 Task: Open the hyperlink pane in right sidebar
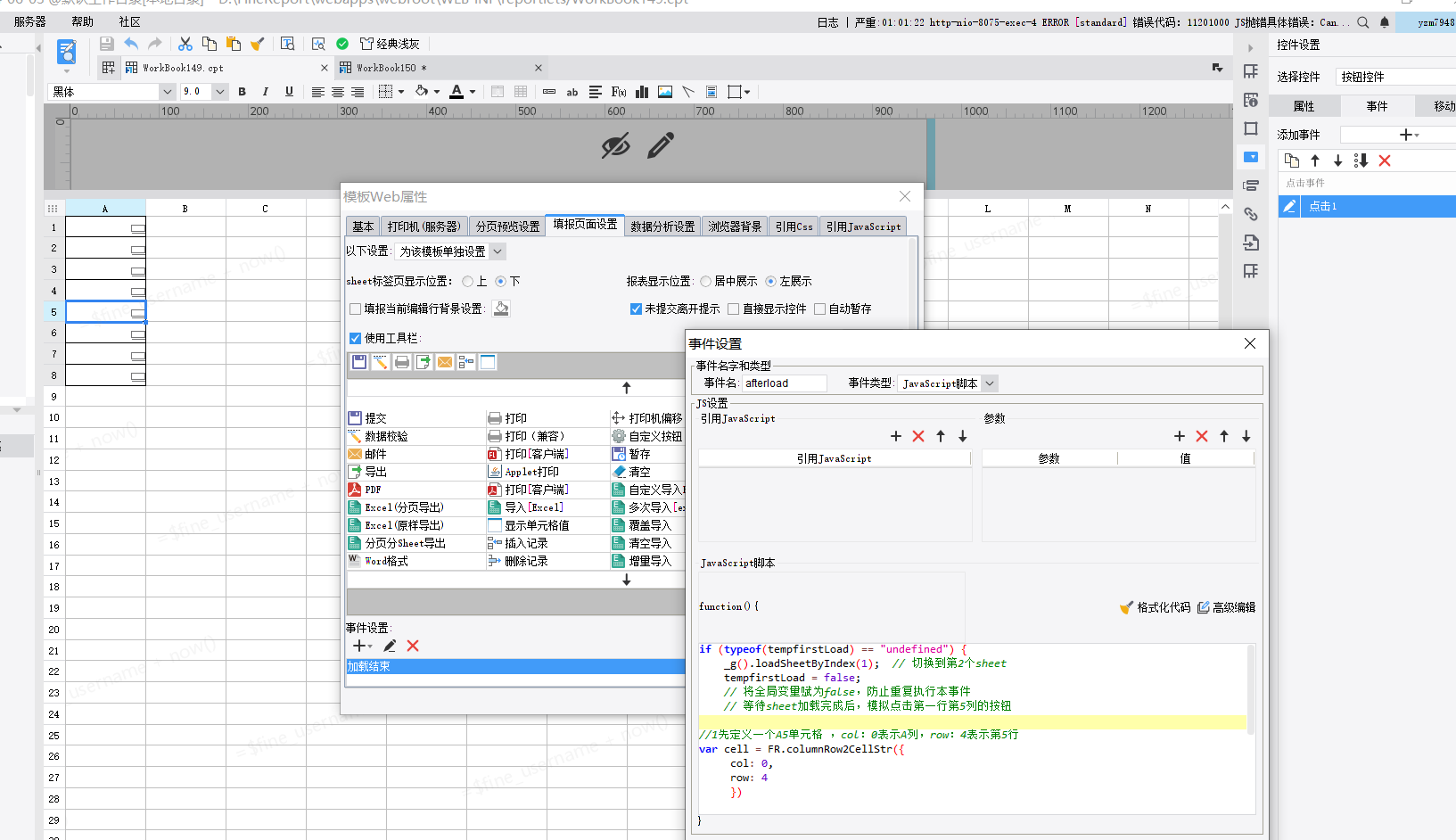pos(1251,214)
